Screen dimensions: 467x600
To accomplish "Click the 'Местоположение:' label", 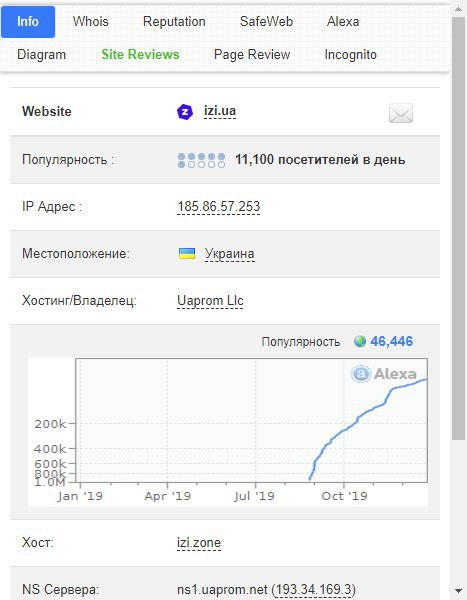I will click(76, 254).
